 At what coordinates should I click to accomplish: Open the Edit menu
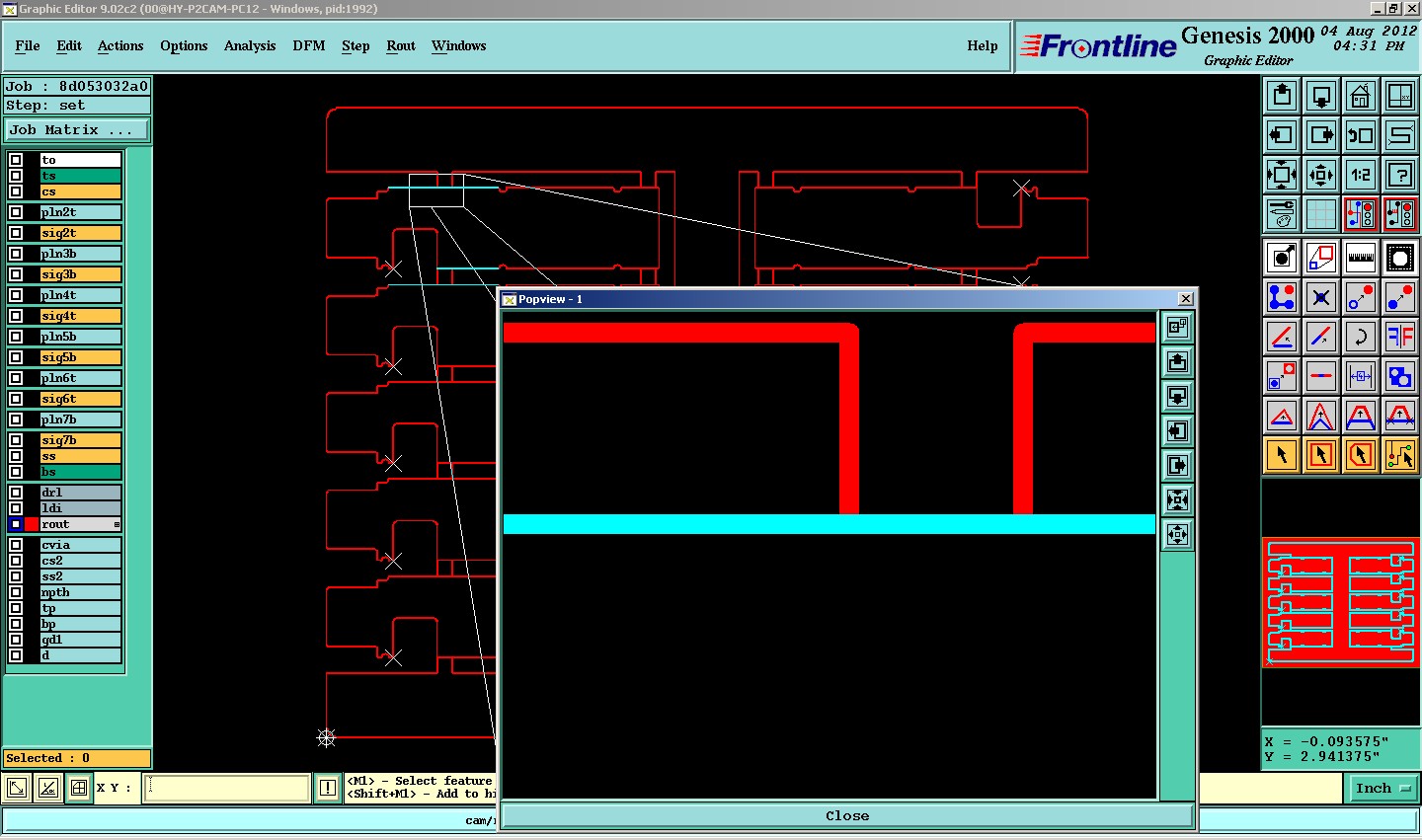69,45
